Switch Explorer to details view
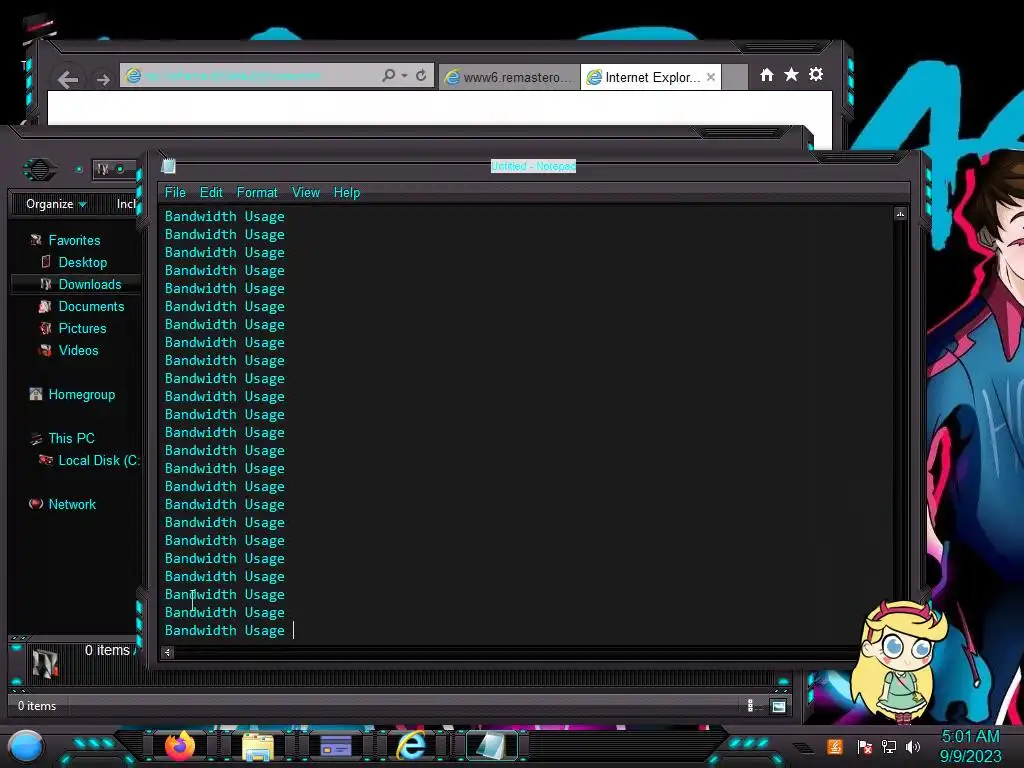This screenshot has height=768, width=1024. pyautogui.click(x=750, y=706)
